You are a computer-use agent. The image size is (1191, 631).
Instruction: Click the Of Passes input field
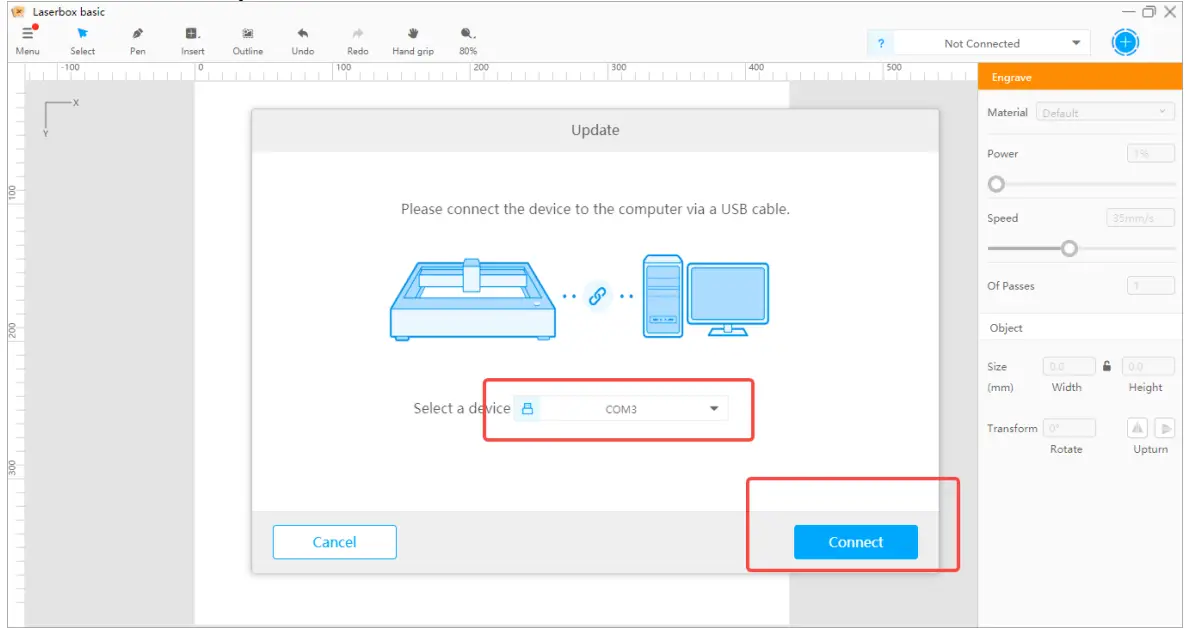(x=1151, y=286)
